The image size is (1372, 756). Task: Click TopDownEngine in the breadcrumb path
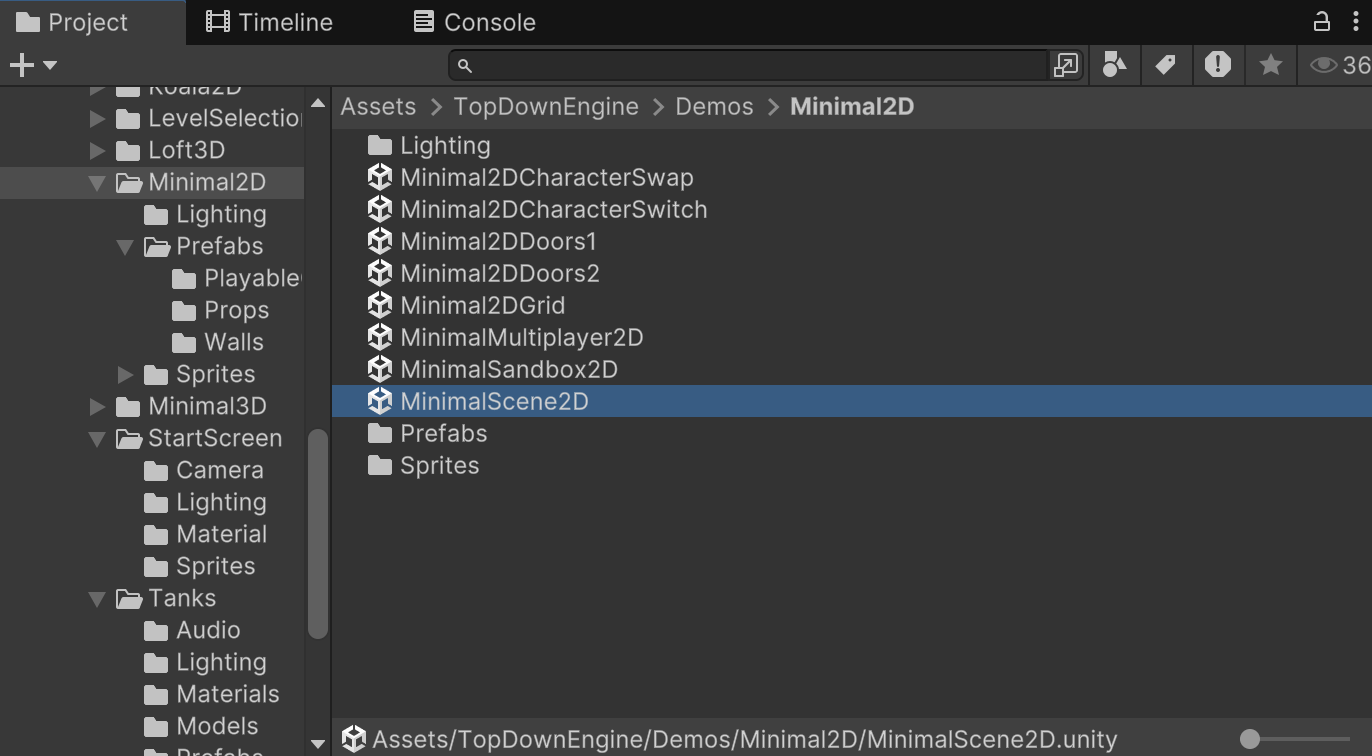tap(546, 107)
